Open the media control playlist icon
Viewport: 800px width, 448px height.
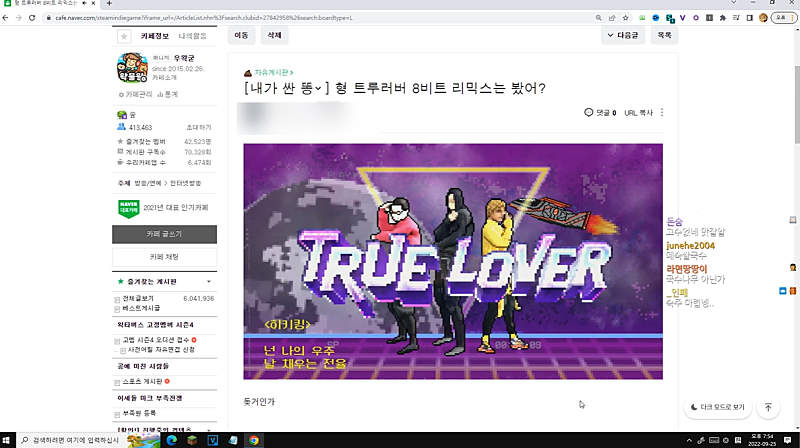tap(736, 18)
